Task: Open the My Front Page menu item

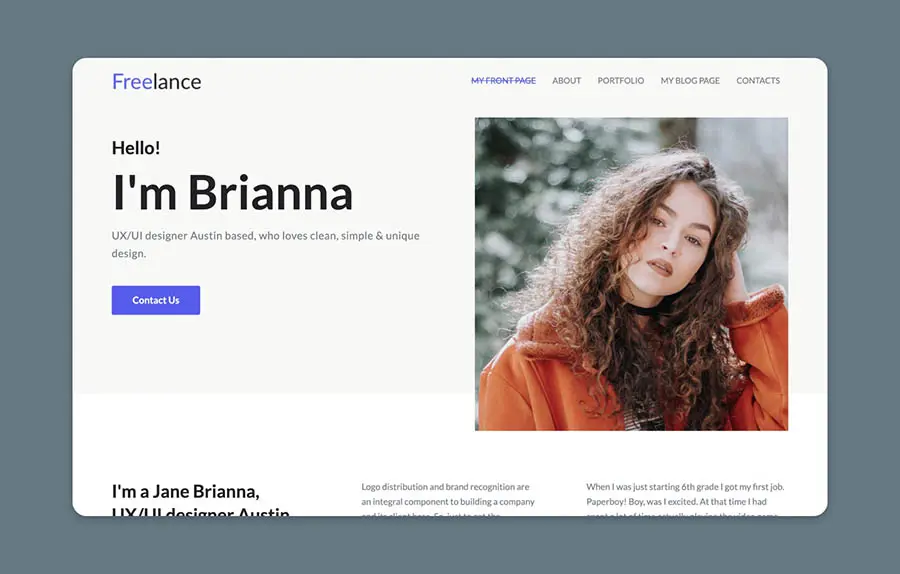Action: (x=503, y=81)
